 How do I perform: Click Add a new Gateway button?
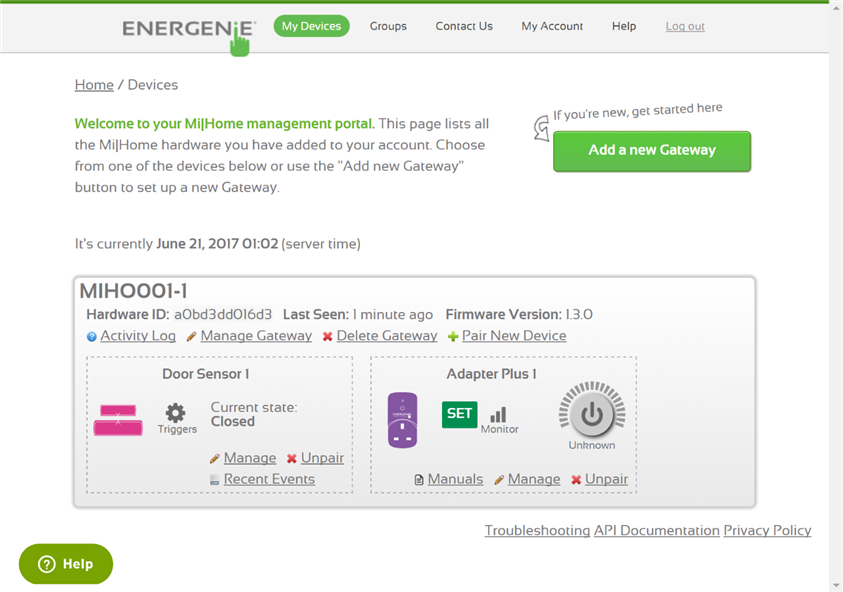click(652, 151)
